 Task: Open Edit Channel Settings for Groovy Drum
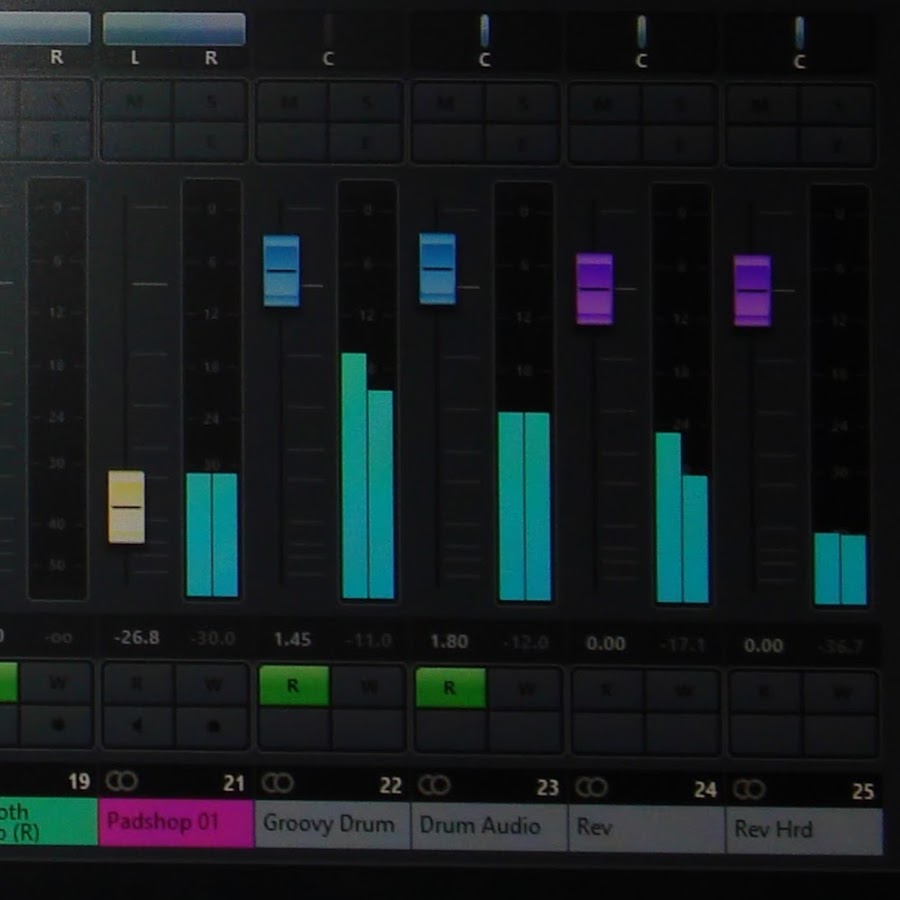pyautogui.click(x=366, y=142)
